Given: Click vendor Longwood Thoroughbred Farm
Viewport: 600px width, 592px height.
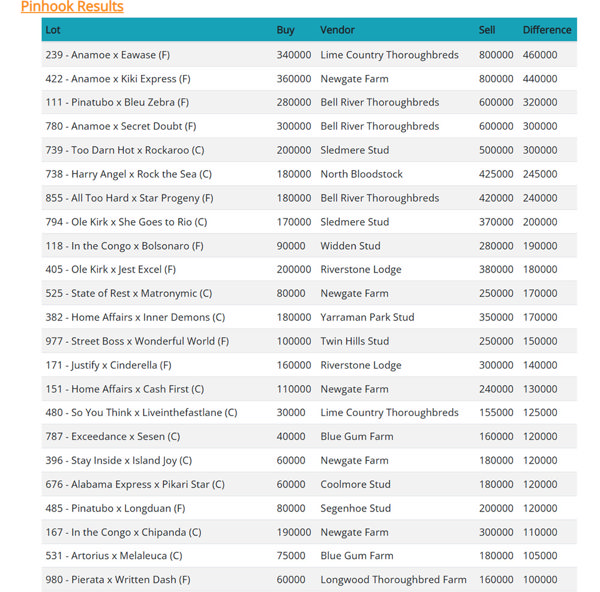Looking at the screenshot, I should pos(393,580).
